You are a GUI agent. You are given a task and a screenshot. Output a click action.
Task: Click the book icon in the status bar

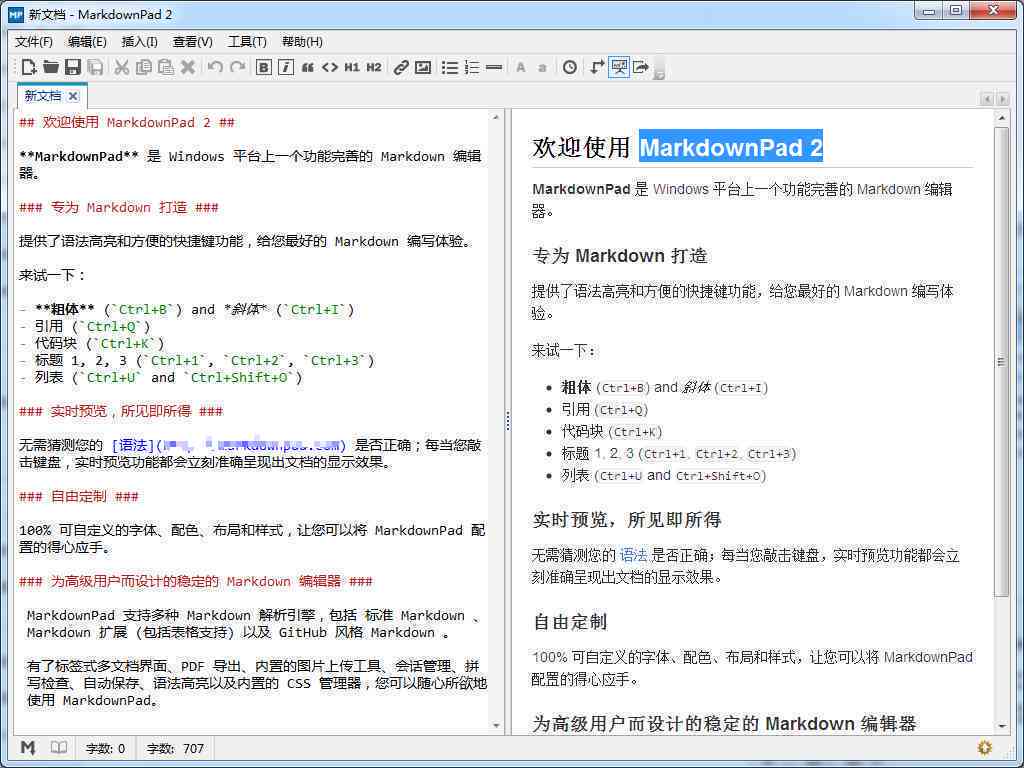[59, 747]
